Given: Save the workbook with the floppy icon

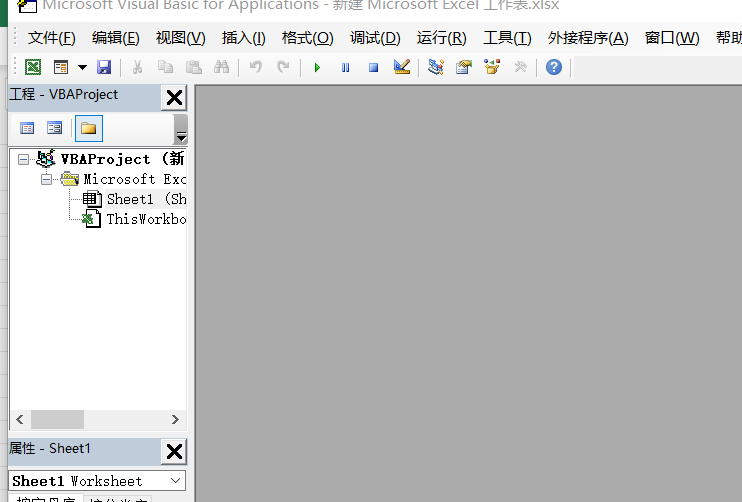Looking at the screenshot, I should (104, 67).
